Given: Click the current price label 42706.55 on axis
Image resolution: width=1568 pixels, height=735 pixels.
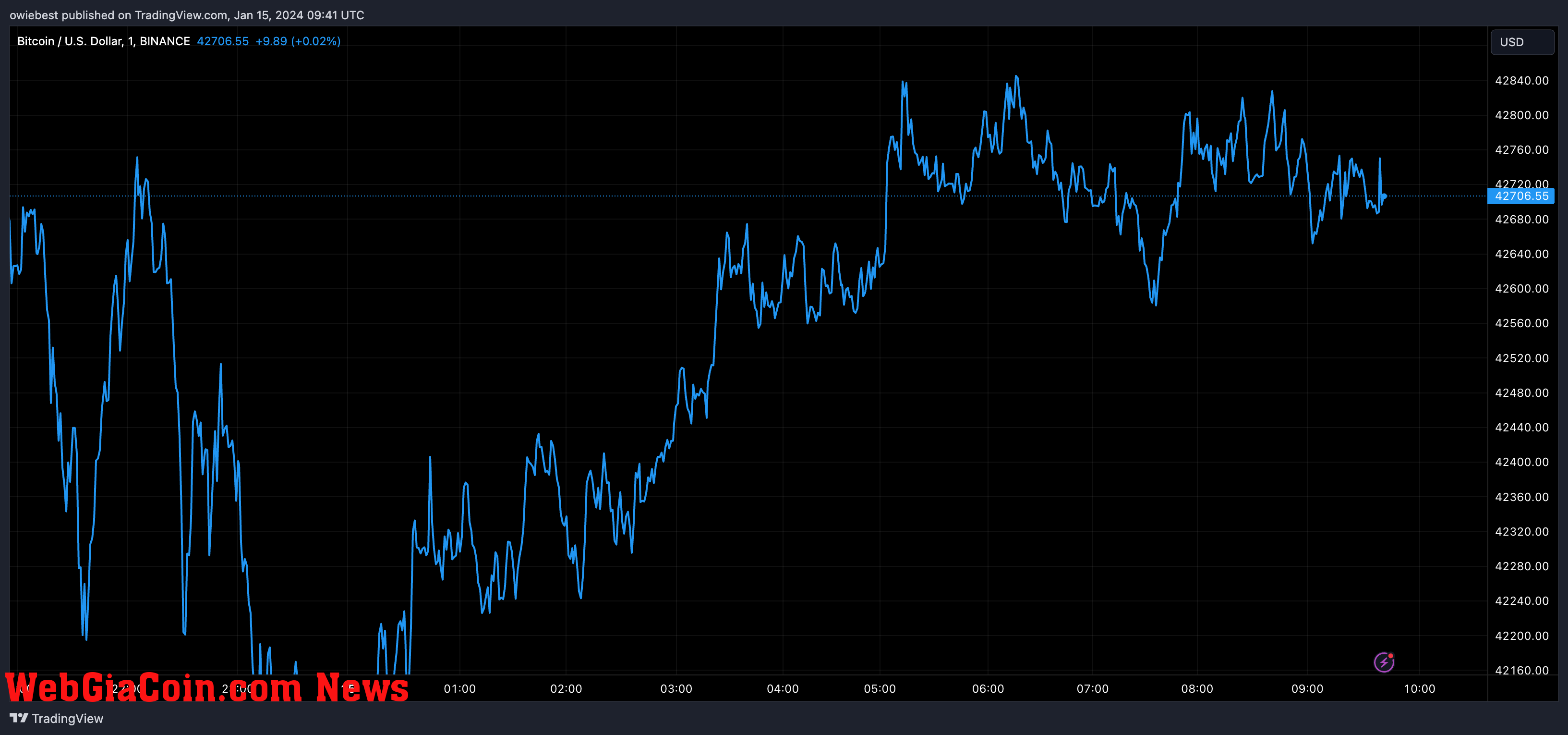Looking at the screenshot, I should (1521, 196).
